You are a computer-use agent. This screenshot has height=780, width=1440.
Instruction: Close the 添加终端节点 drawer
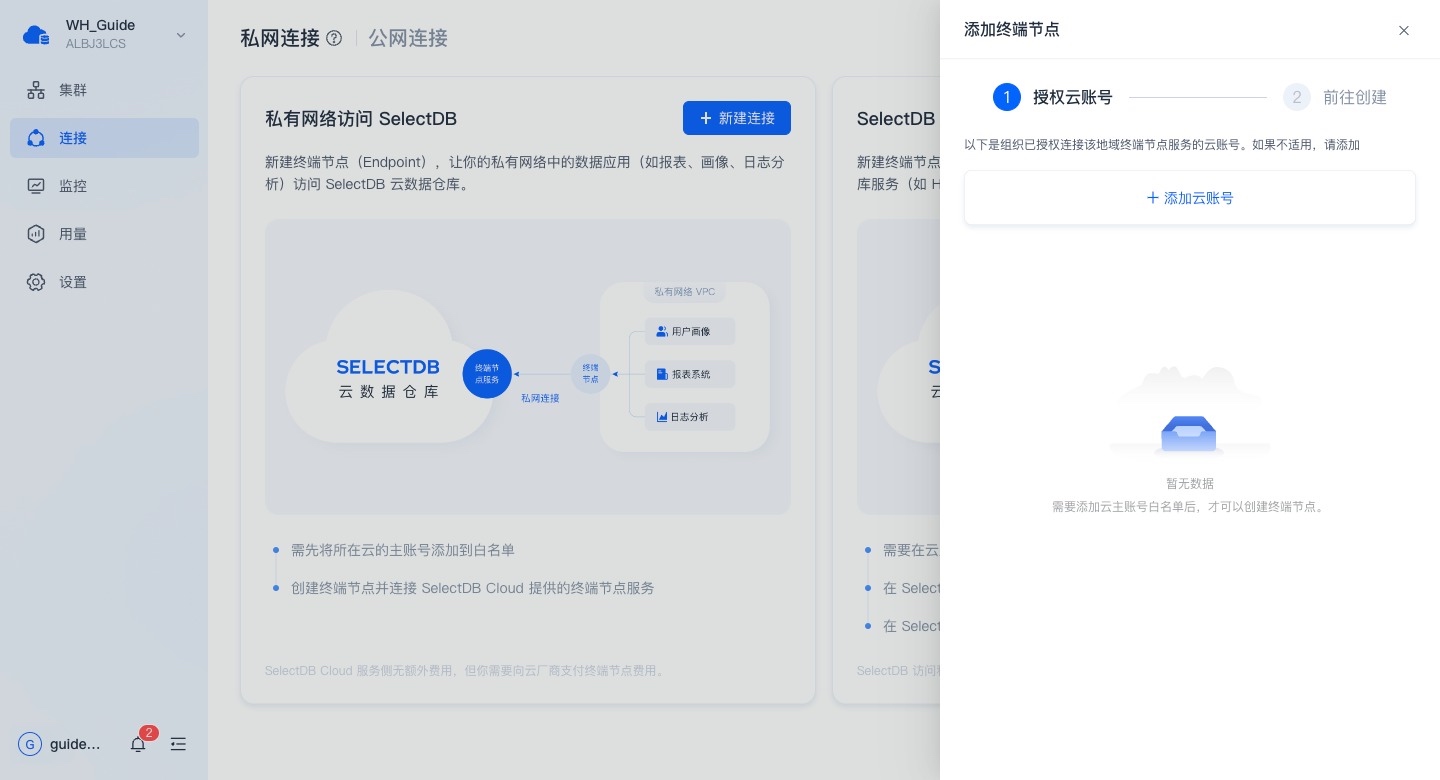tap(1404, 30)
